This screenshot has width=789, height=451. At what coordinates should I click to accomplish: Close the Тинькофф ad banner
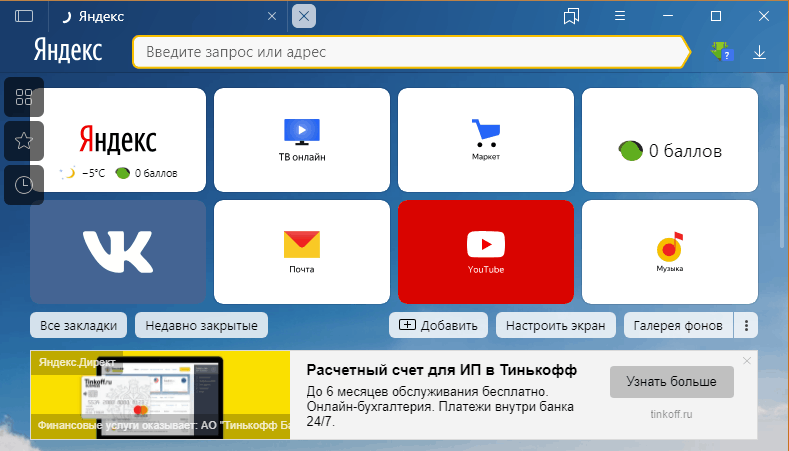point(747,360)
